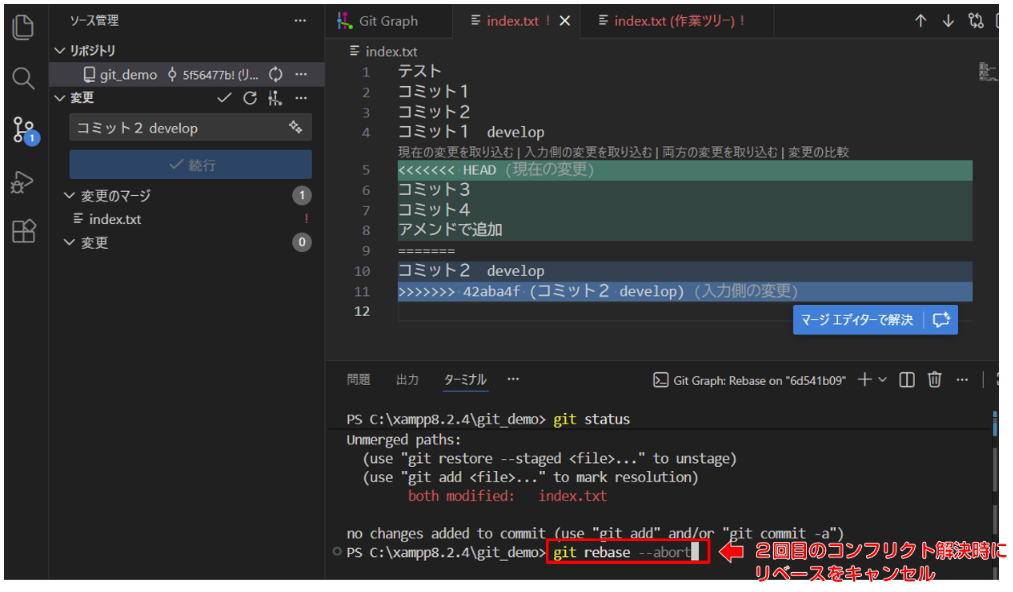Split the terminal pane
Viewport: 1013px width, 592px height.
point(907,380)
